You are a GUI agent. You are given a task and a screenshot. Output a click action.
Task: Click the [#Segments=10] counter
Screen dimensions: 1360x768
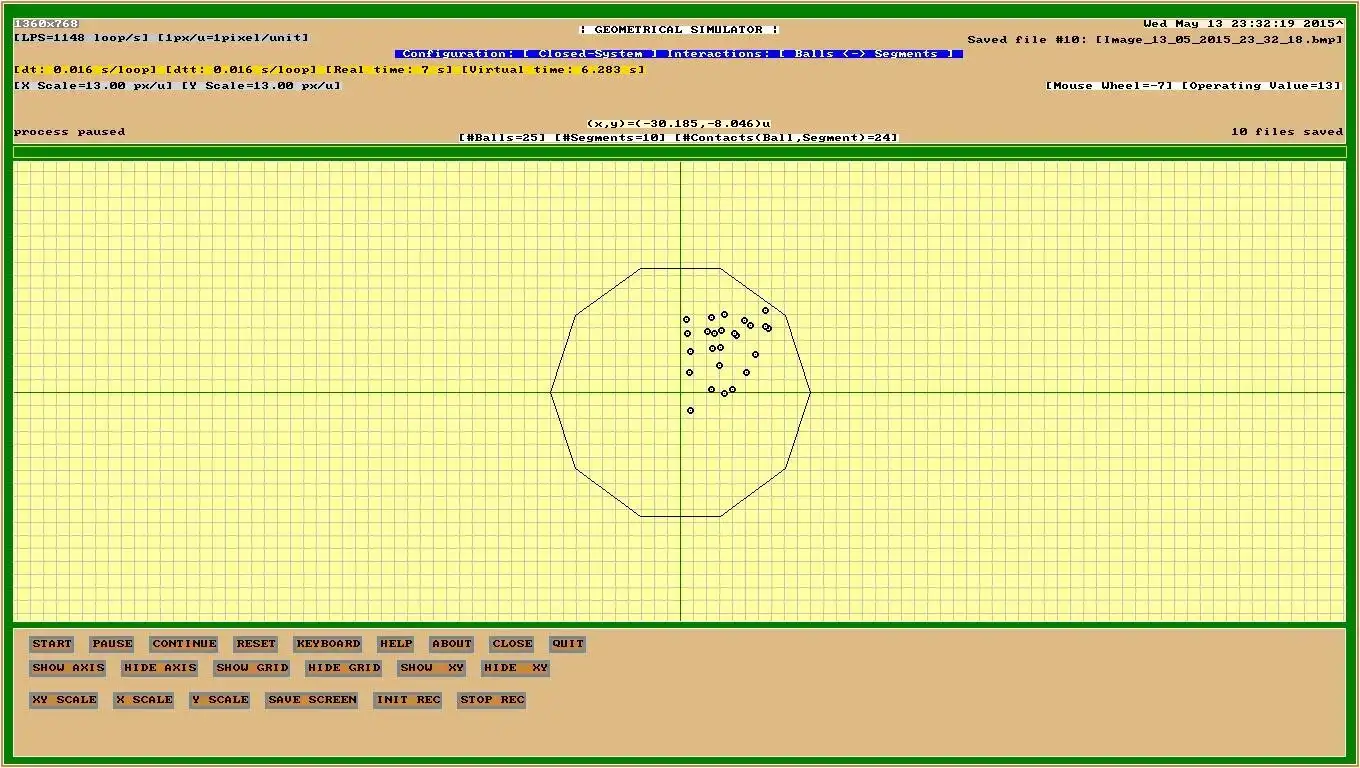610,138
